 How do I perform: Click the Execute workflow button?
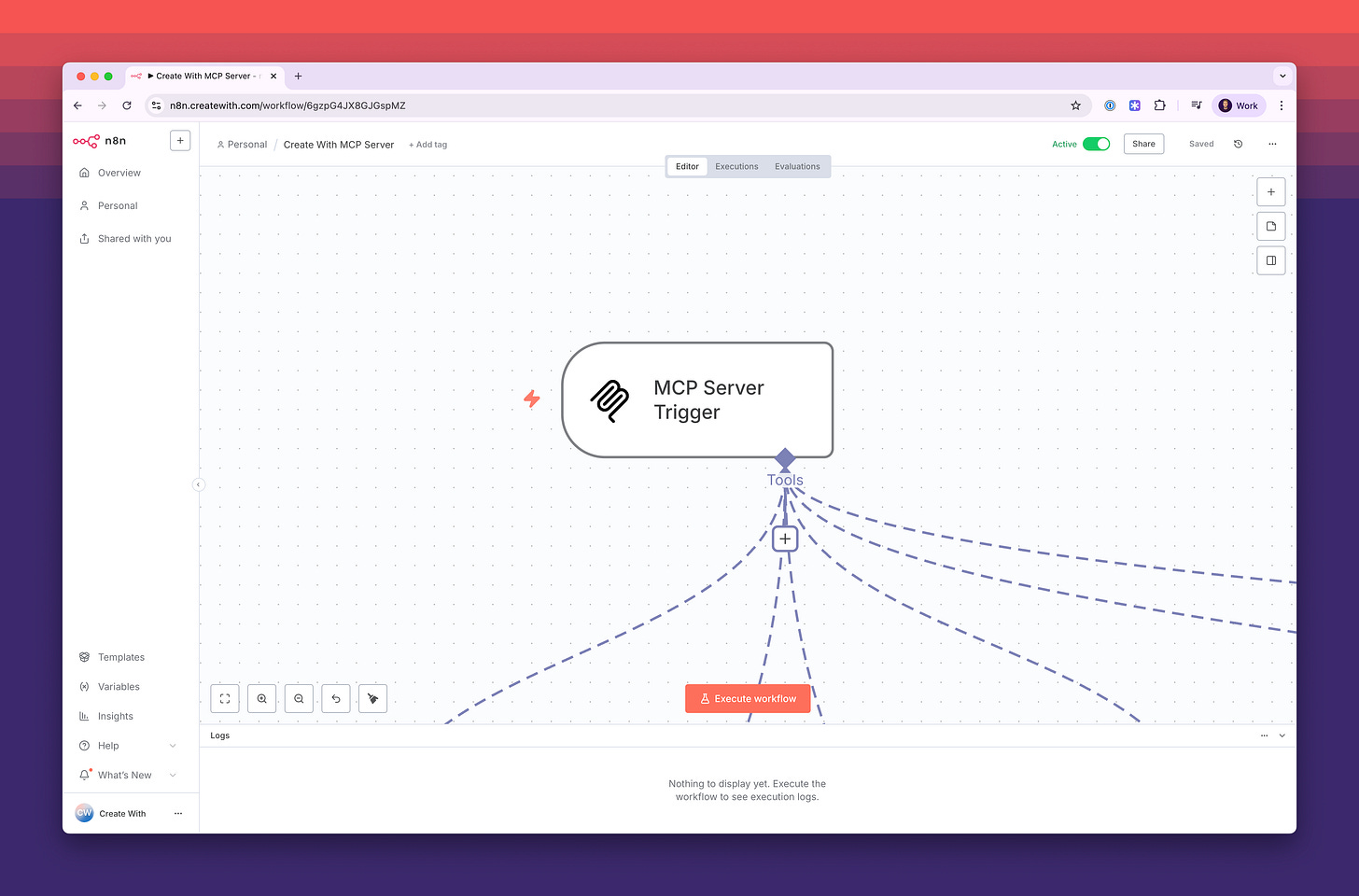[x=748, y=698]
